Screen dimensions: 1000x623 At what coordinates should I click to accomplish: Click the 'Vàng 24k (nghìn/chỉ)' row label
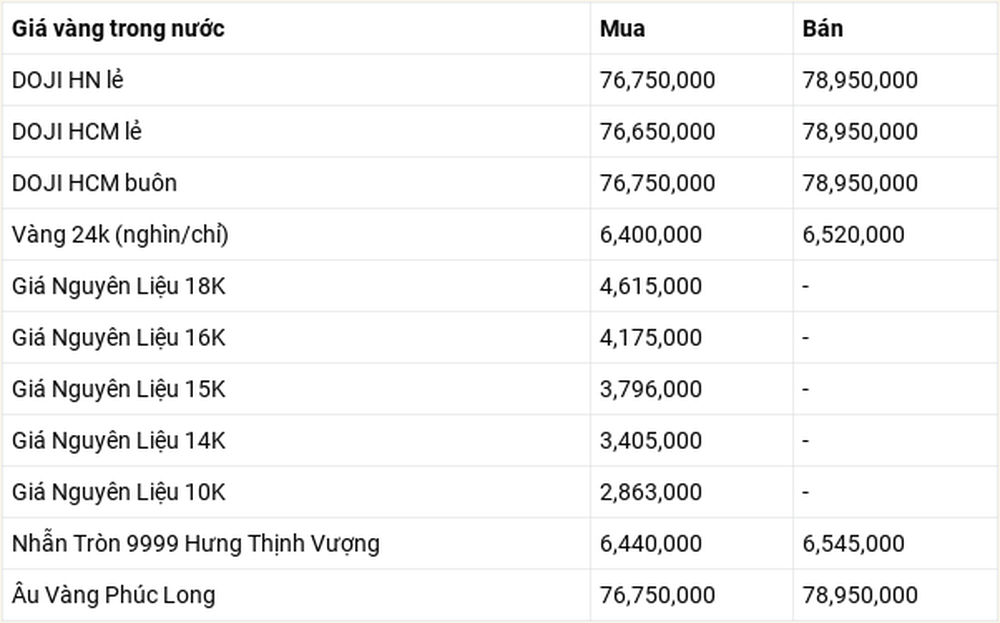point(120,235)
